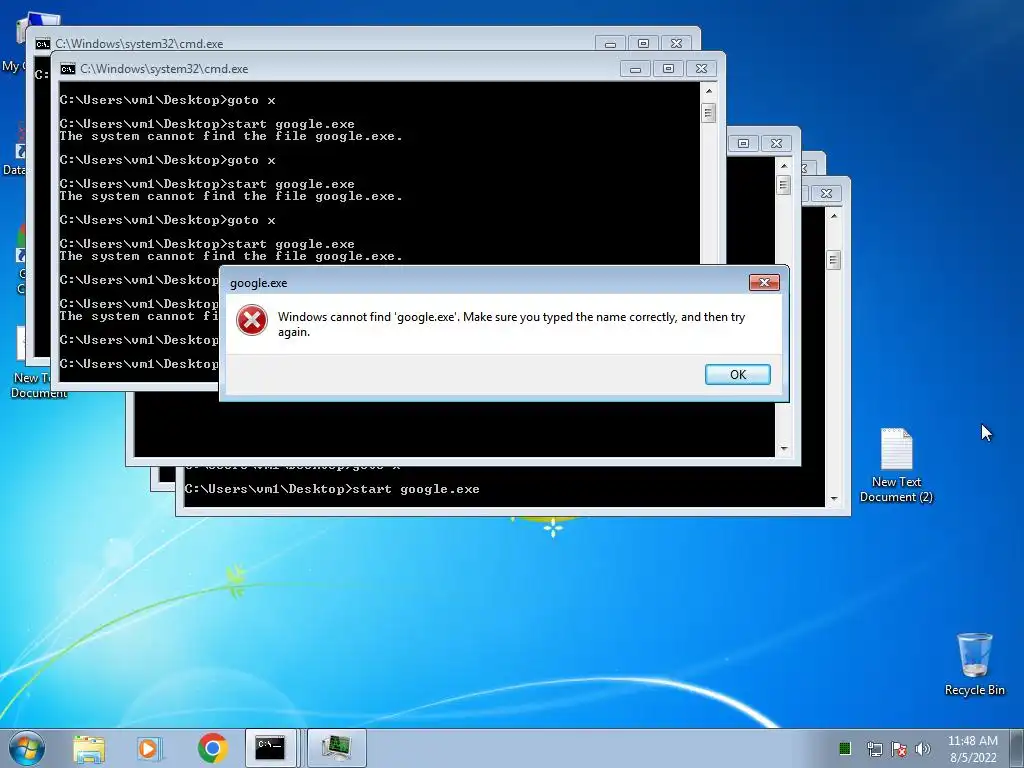Click the red error icon in dialog
This screenshot has width=1024, height=768.
click(x=251, y=320)
